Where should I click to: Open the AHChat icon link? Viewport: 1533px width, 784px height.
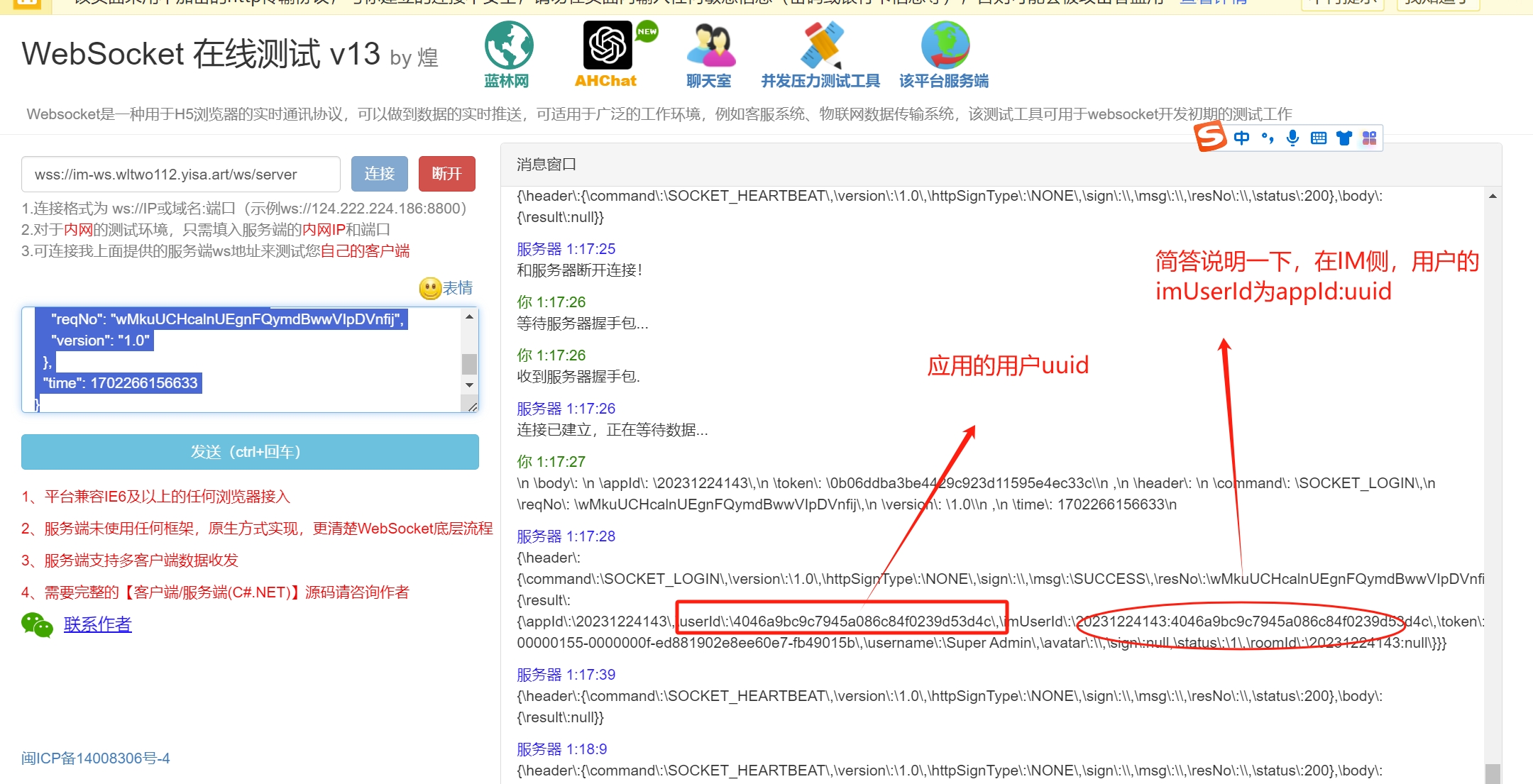click(608, 45)
